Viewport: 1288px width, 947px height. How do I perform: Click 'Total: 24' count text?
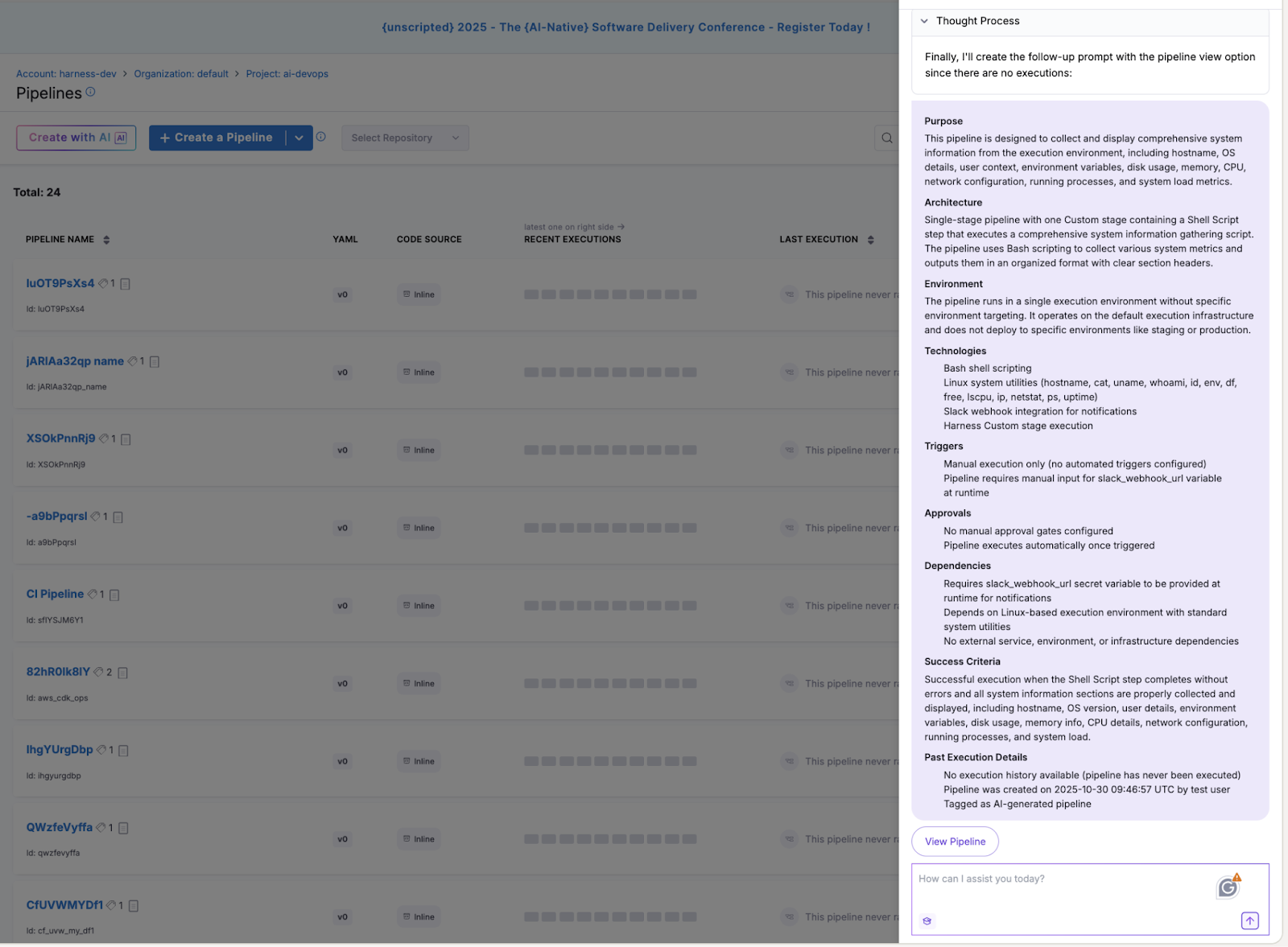(x=37, y=192)
